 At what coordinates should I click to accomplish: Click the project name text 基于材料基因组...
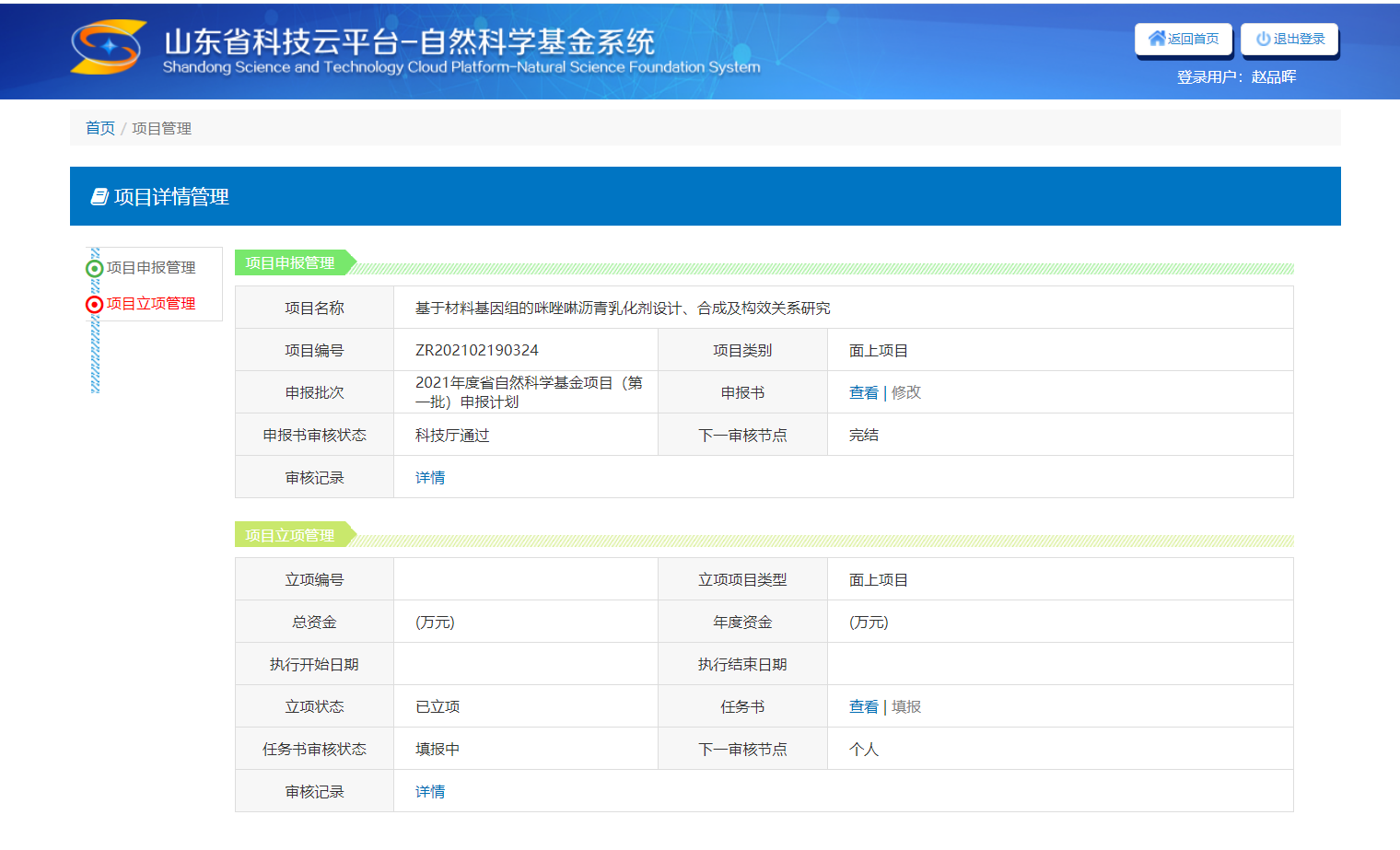point(623,308)
